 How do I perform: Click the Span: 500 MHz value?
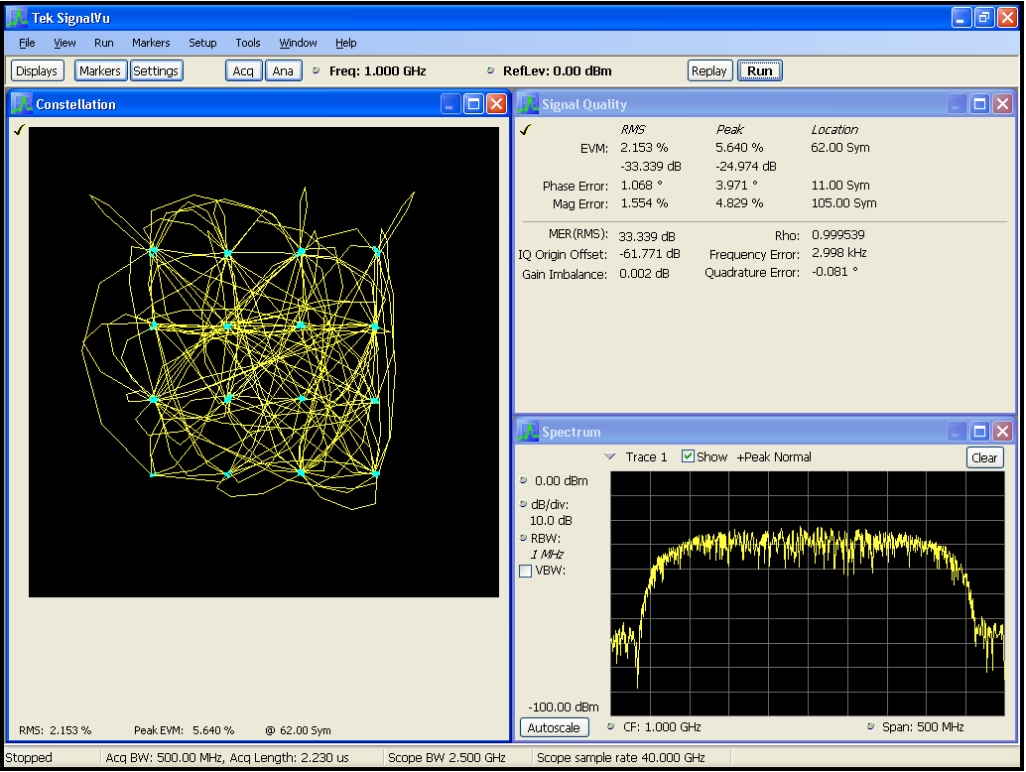[x=923, y=727]
